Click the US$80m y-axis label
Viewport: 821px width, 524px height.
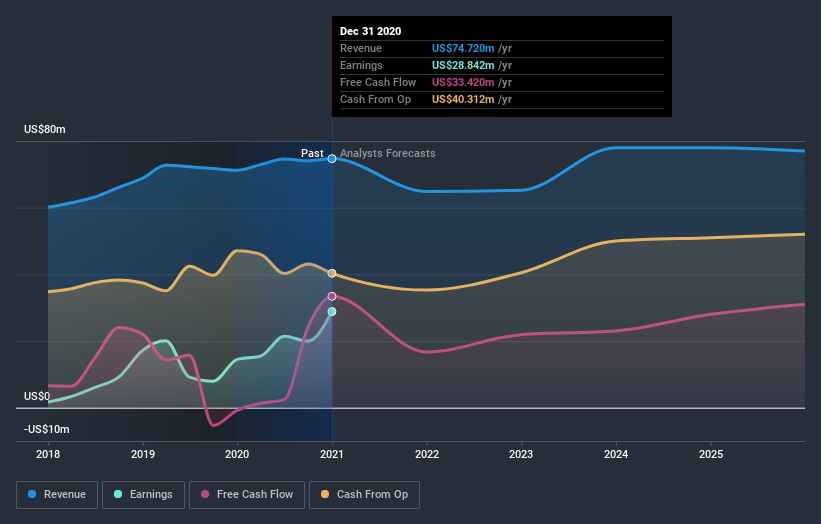tap(45, 129)
